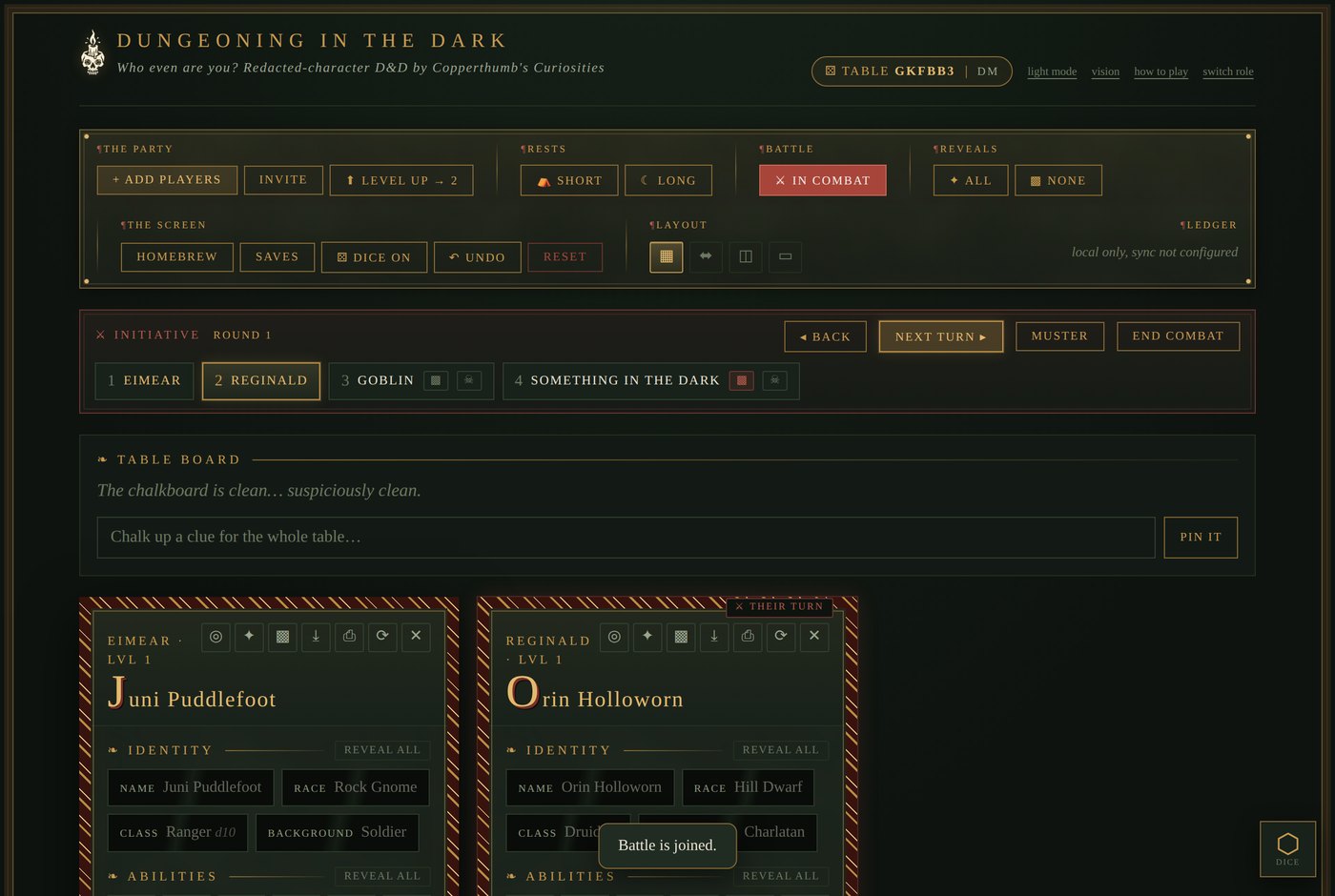Click the Level Up to 2 button
The width and height of the screenshot is (1335, 896).
click(401, 180)
